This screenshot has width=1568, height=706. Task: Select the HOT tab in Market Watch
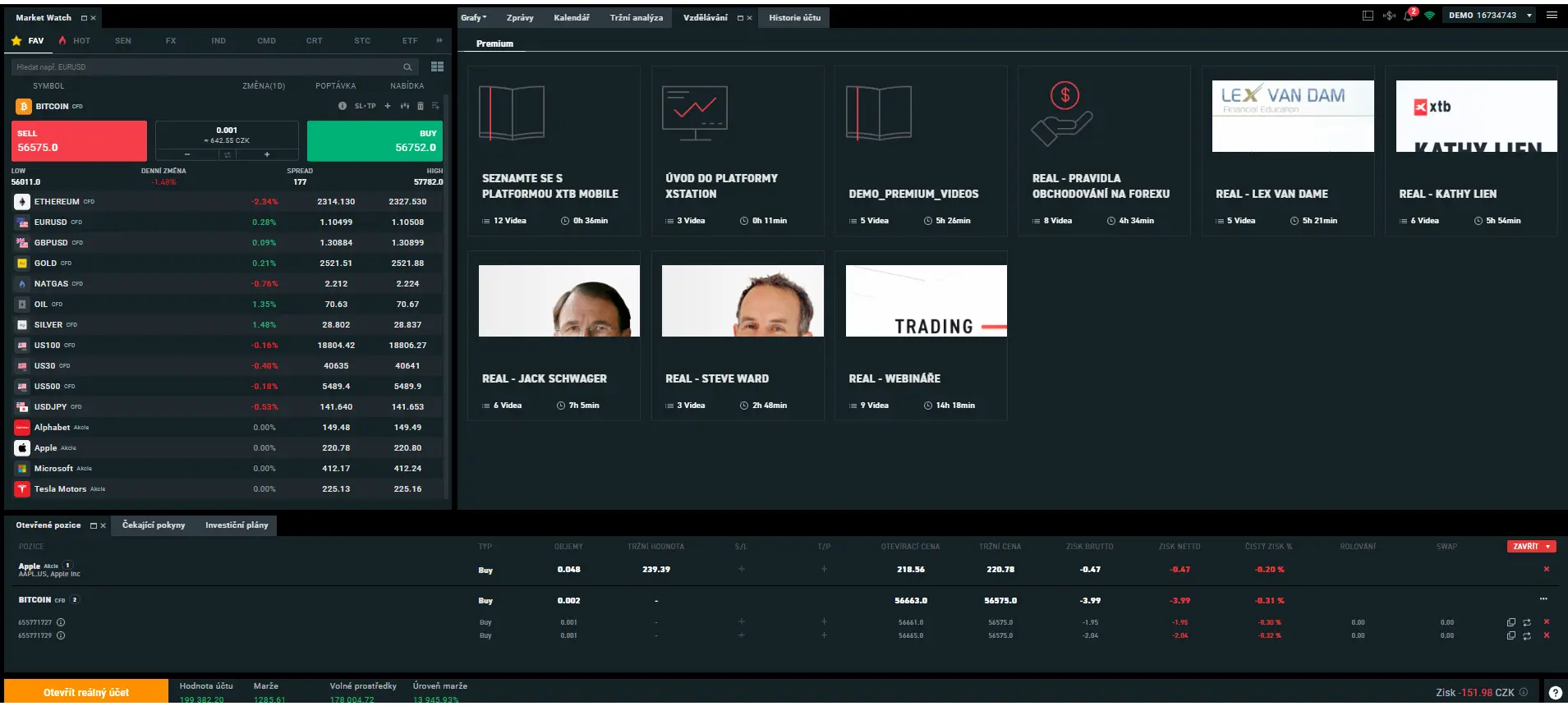point(75,40)
